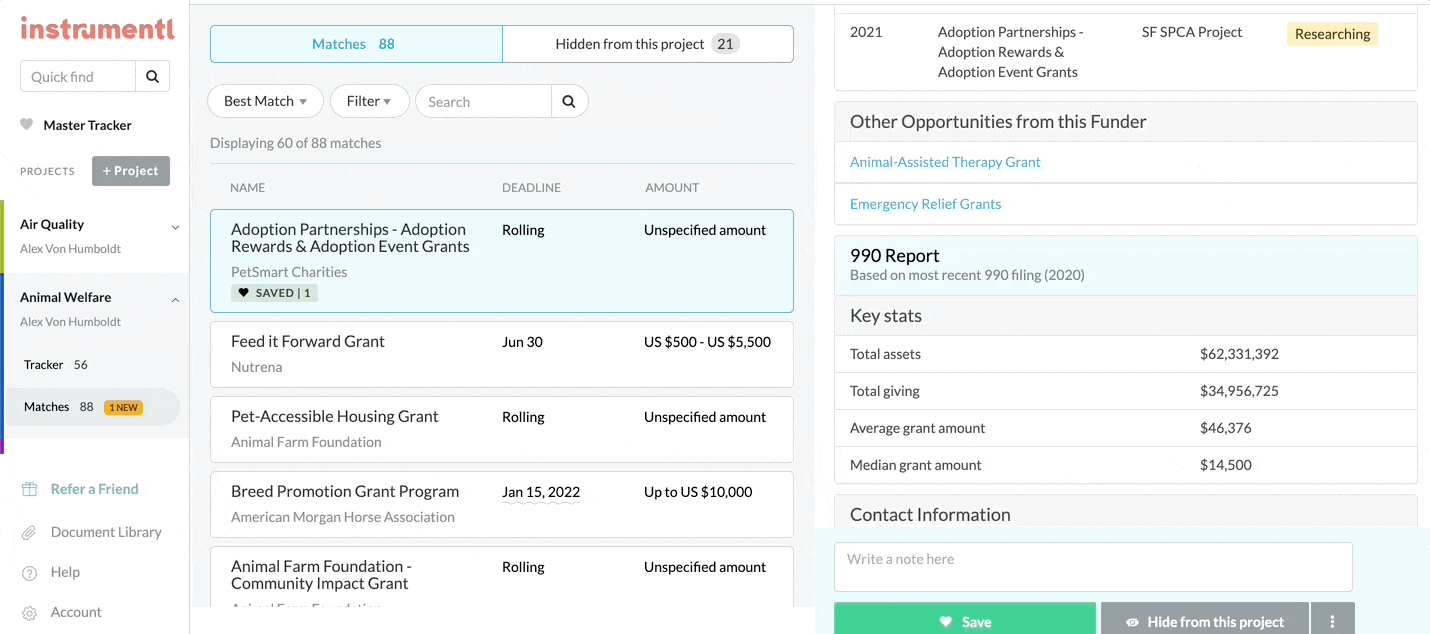Viewport: 1430px width, 634px height.
Task: Click Other Opportunities from this Funder header
Action: point(1125,122)
